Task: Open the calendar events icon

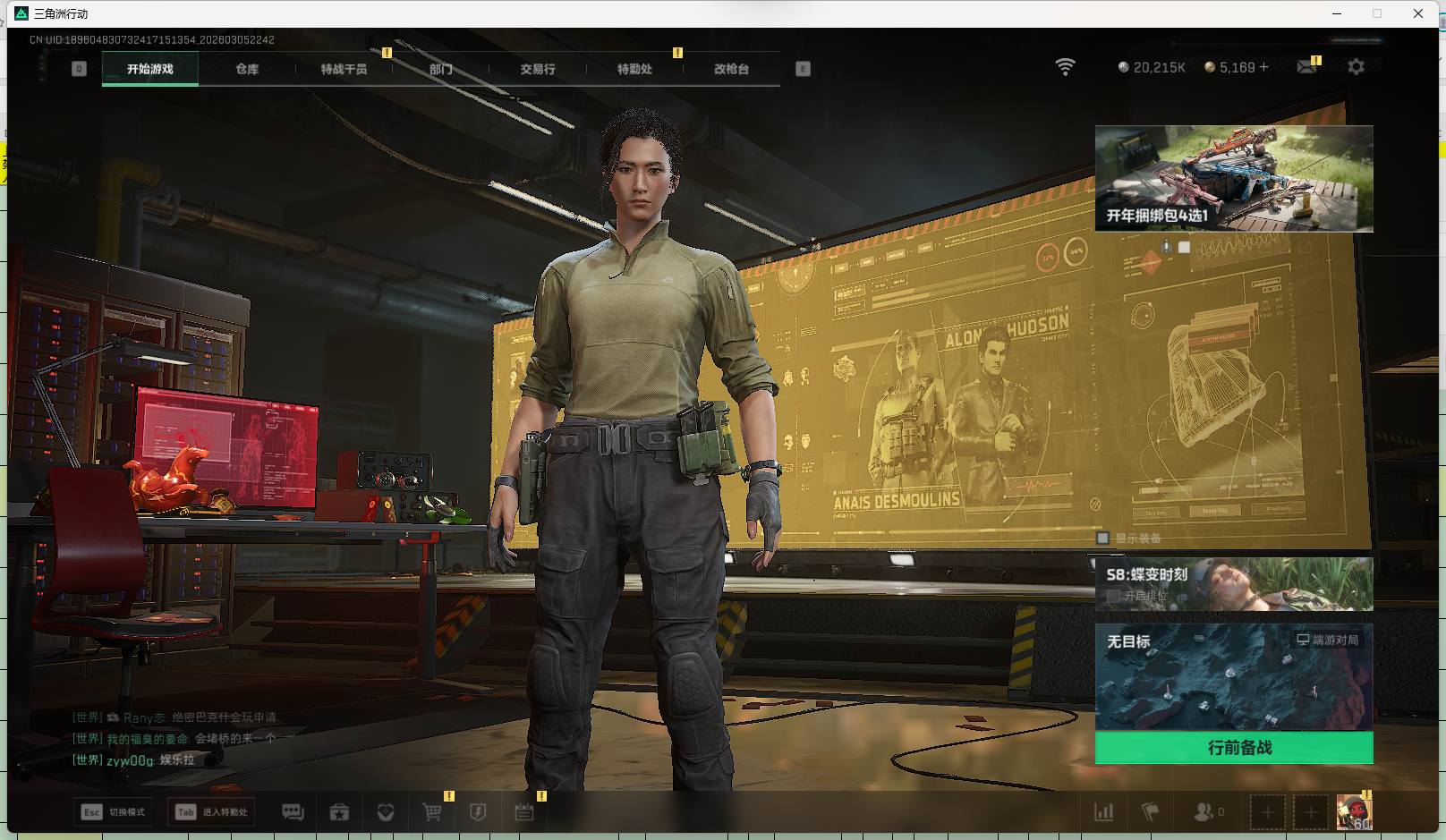Action: click(524, 812)
